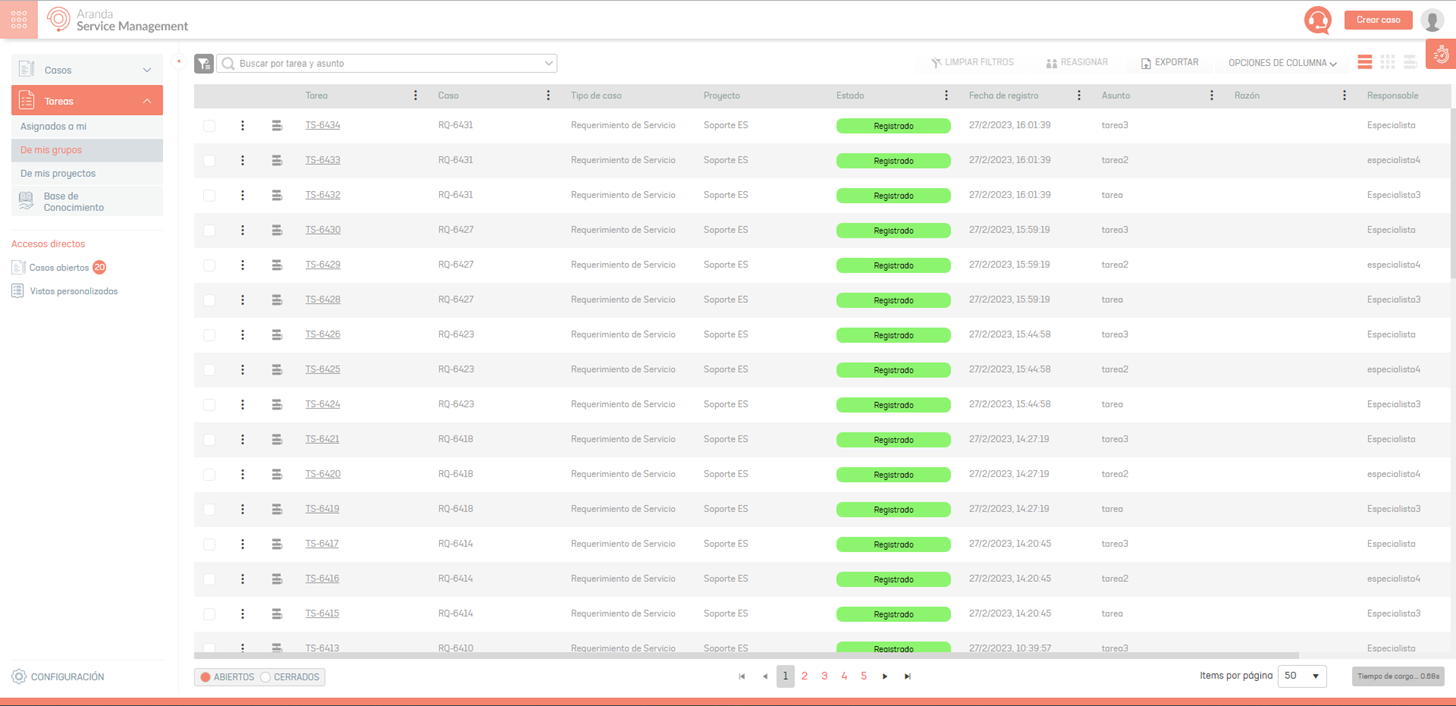Viewport: 1456px width, 706px height.
Task: Select De mis proyectos in sidebar
Action: [58, 173]
